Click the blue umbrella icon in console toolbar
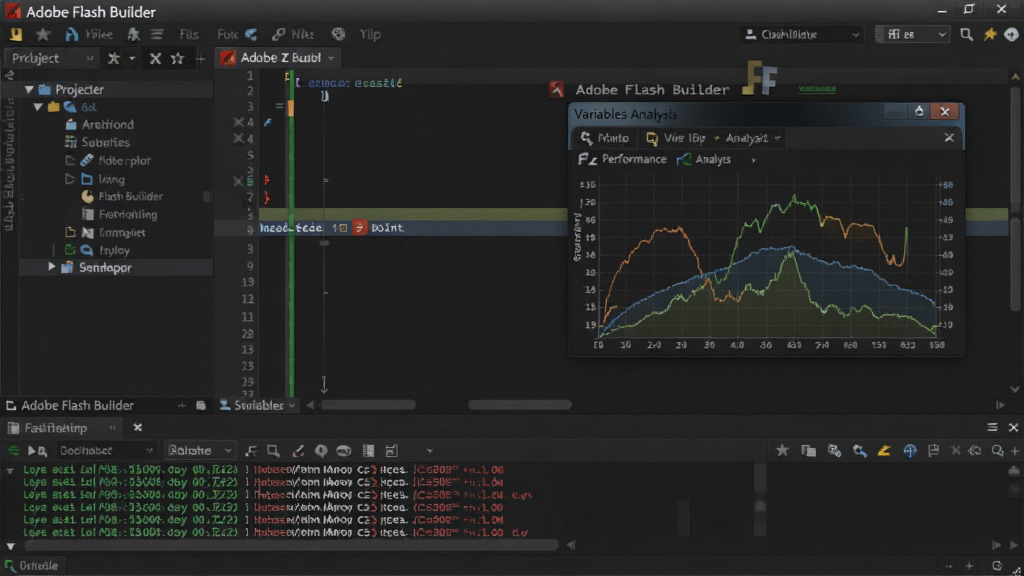1024x576 pixels. [x=910, y=450]
